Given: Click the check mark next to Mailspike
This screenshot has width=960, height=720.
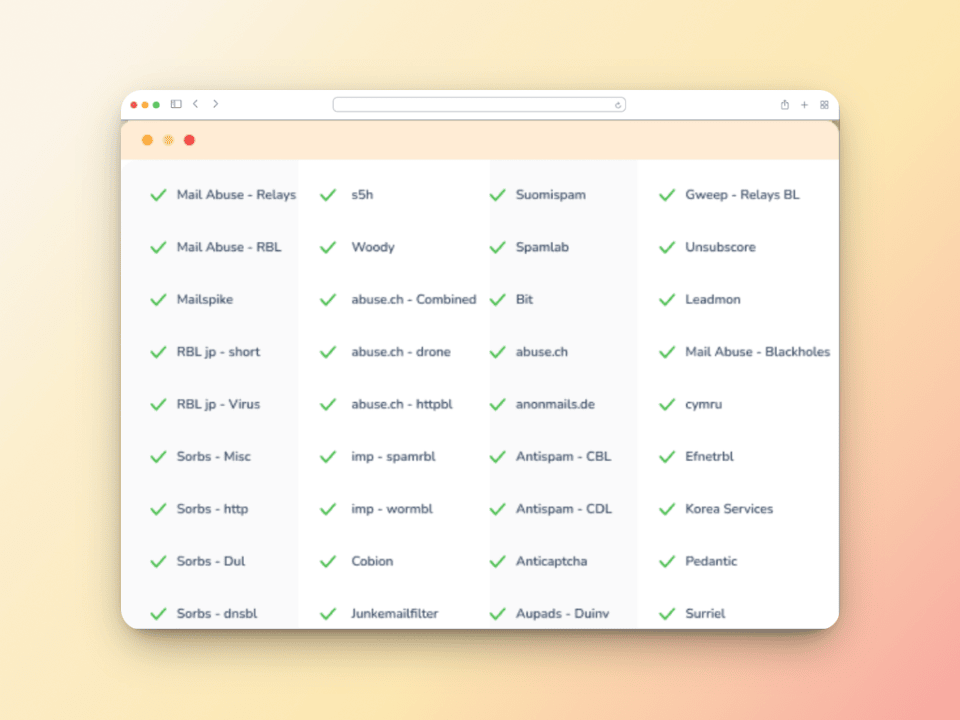Looking at the screenshot, I should coord(159,299).
